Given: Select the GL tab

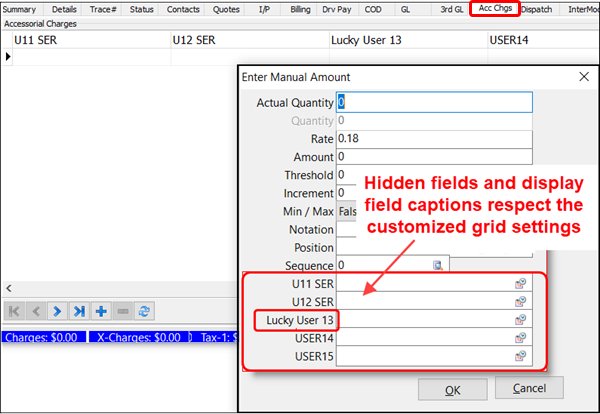Looking at the screenshot, I should (x=405, y=9).
